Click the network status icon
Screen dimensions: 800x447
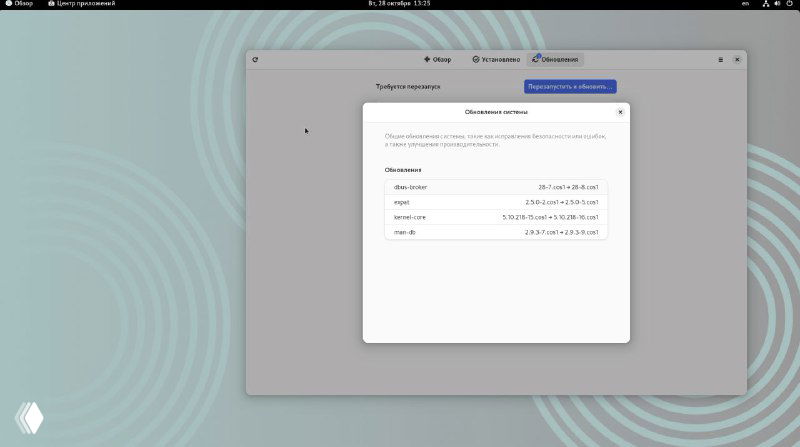[x=765, y=4]
